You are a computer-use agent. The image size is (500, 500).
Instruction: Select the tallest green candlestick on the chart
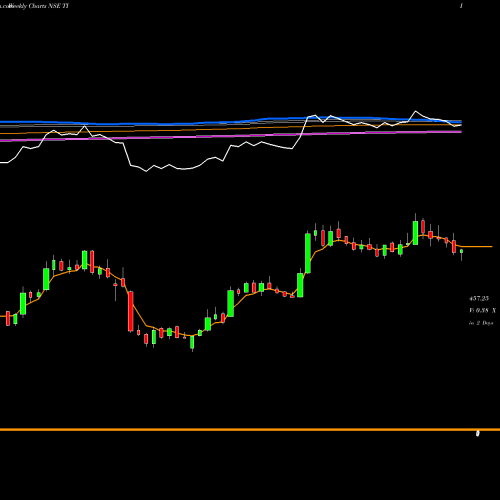308,253
